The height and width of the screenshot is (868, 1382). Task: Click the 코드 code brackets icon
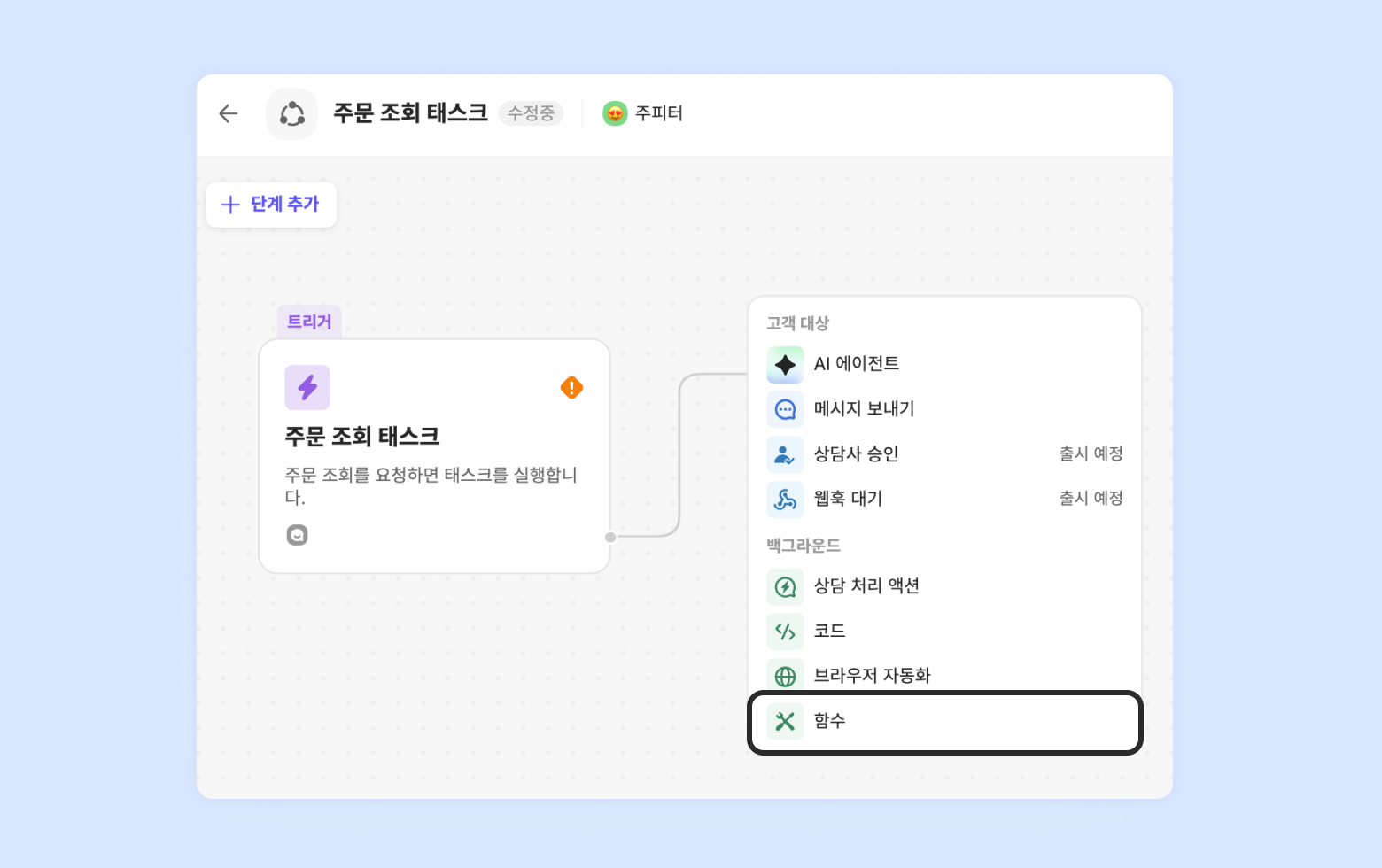785,631
